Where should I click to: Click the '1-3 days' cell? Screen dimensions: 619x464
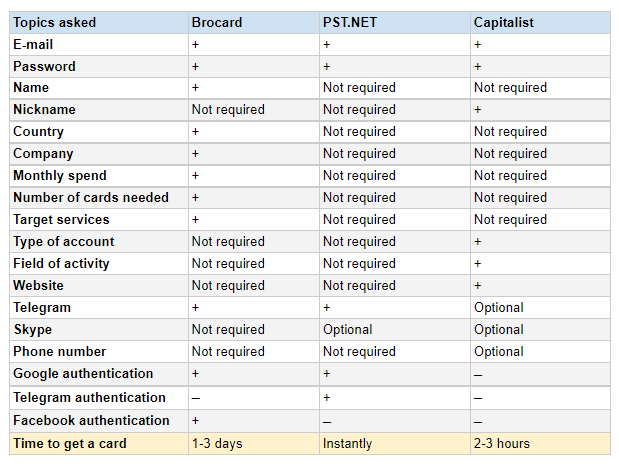tap(216, 444)
